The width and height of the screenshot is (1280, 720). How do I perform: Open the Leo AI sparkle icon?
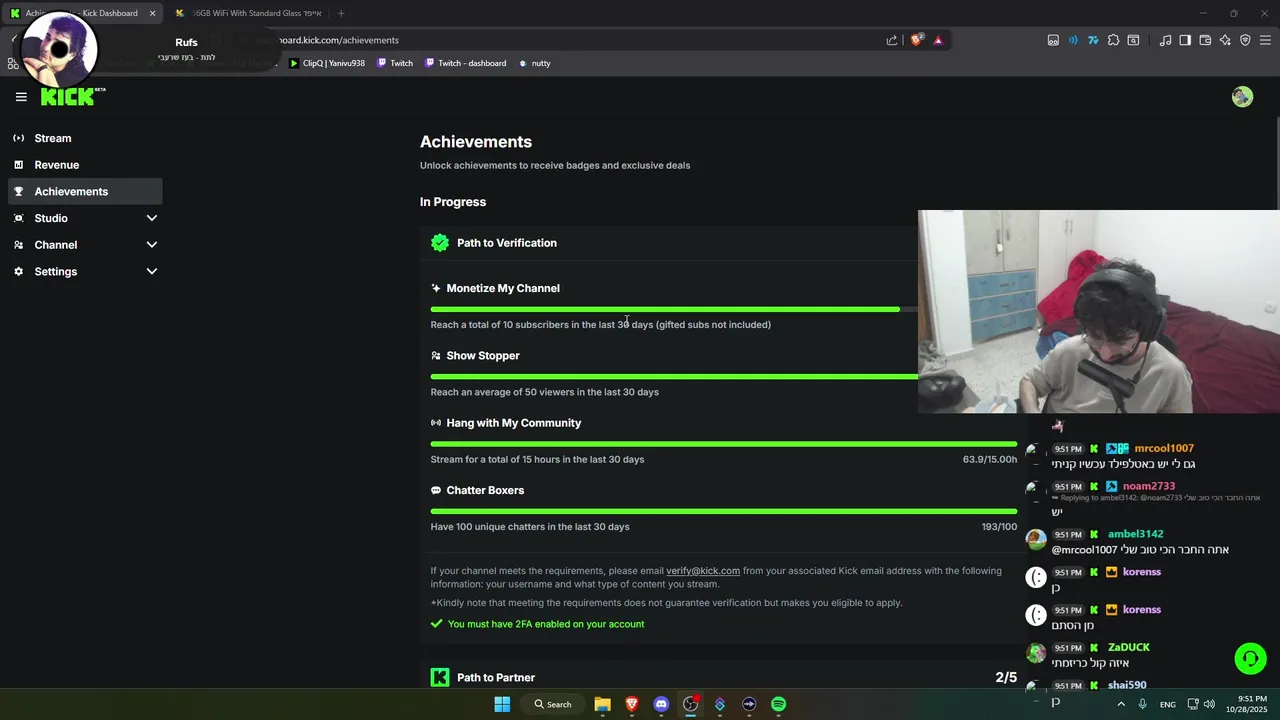click(1225, 40)
